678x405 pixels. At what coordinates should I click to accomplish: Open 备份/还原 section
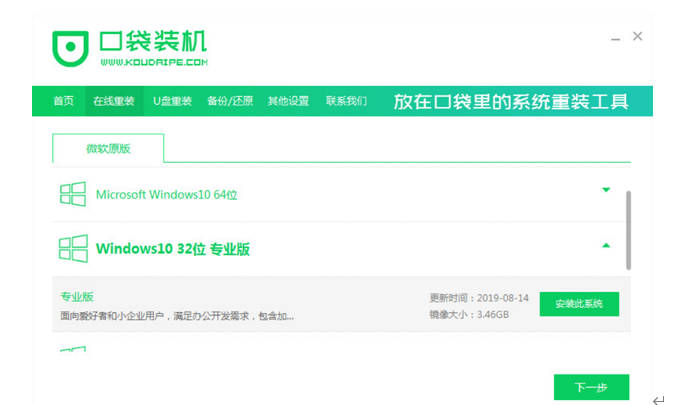pos(230,101)
